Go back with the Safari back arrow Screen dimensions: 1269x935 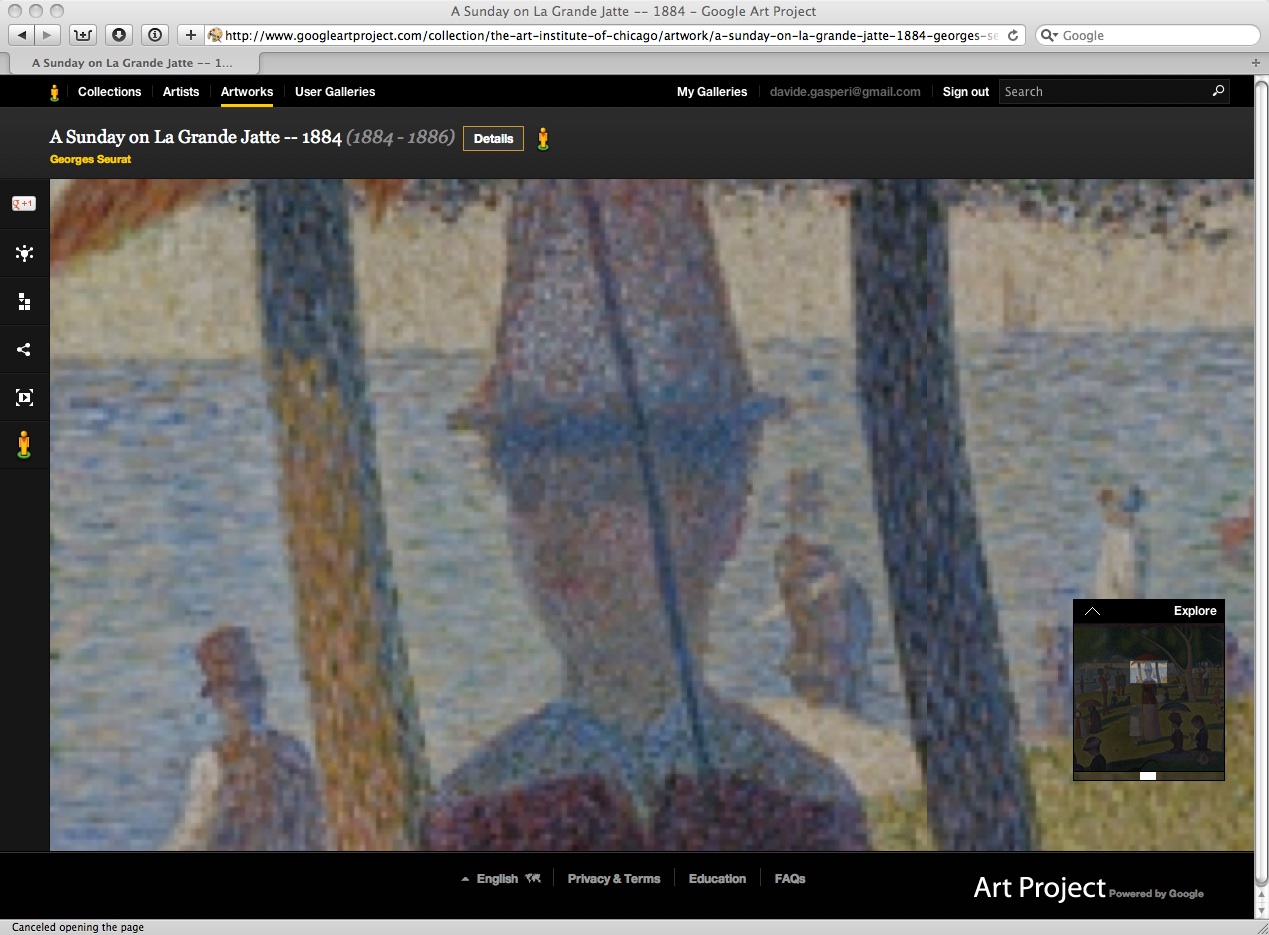(x=21, y=35)
